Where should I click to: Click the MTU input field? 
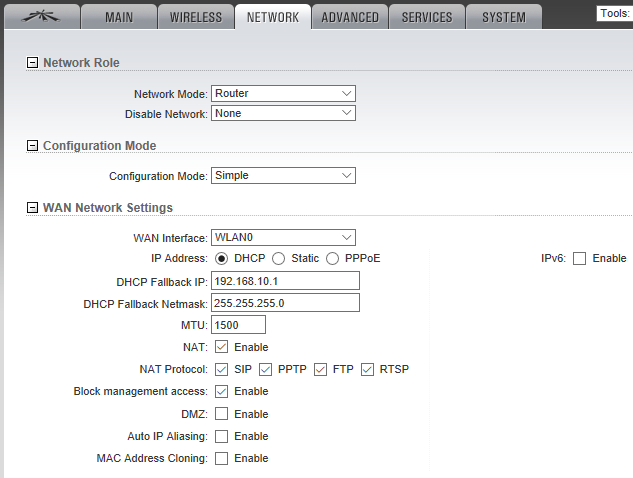238,325
